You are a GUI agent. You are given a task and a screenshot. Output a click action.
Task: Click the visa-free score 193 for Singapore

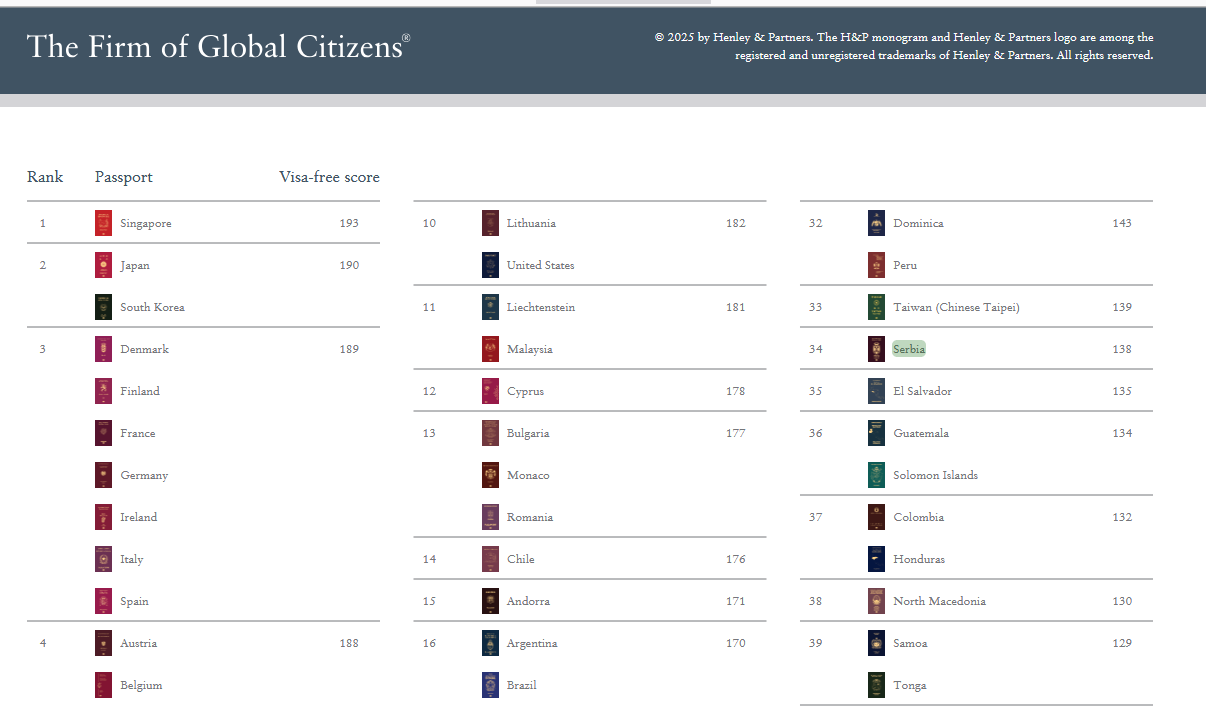coord(349,222)
